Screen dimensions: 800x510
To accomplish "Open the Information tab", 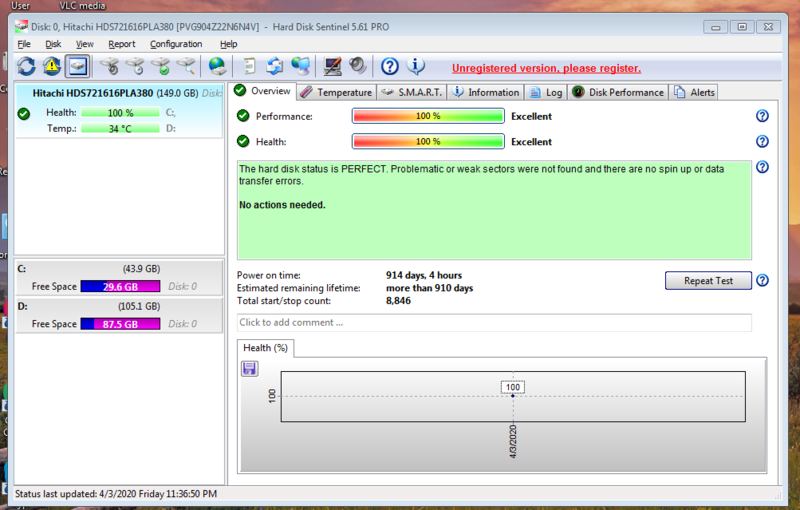I will click(x=486, y=92).
